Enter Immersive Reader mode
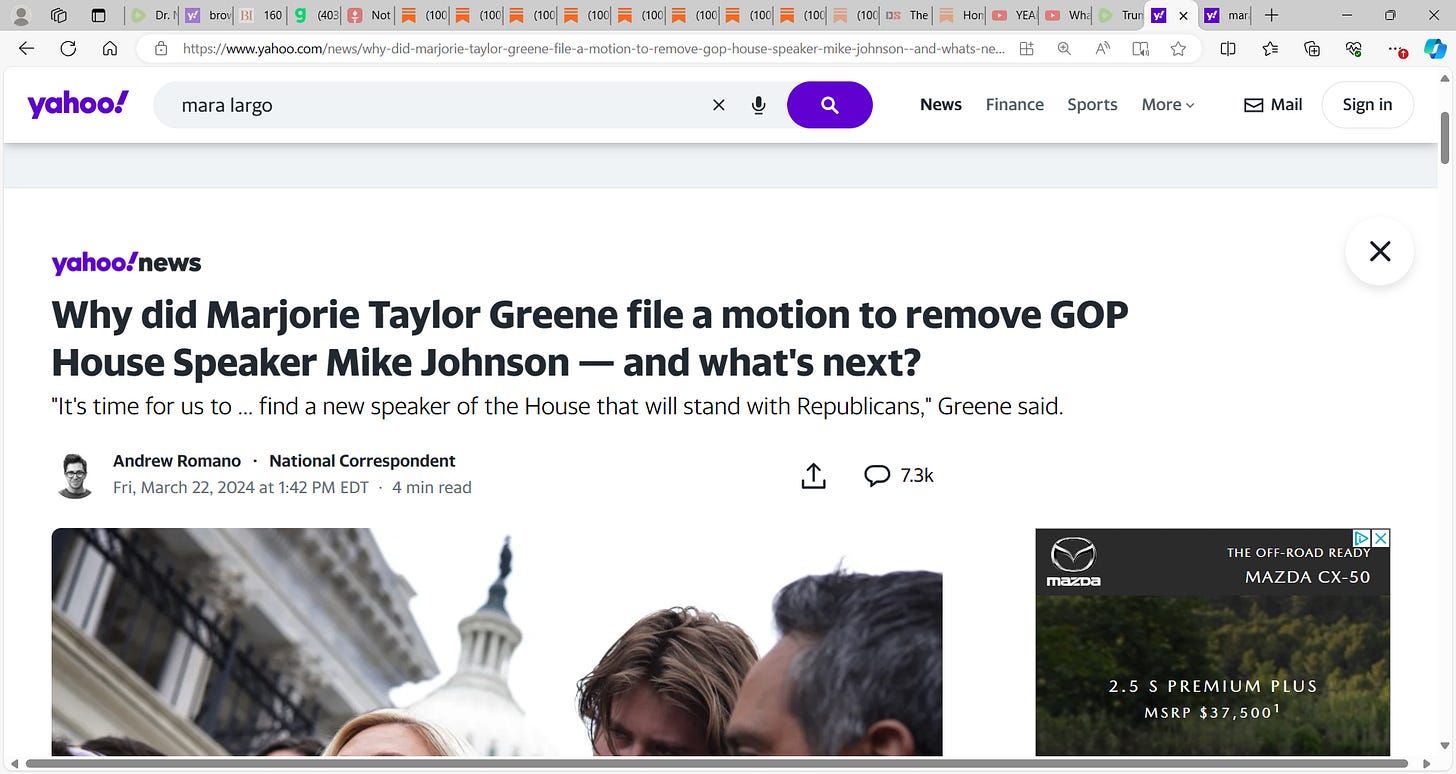 tap(1140, 48)
